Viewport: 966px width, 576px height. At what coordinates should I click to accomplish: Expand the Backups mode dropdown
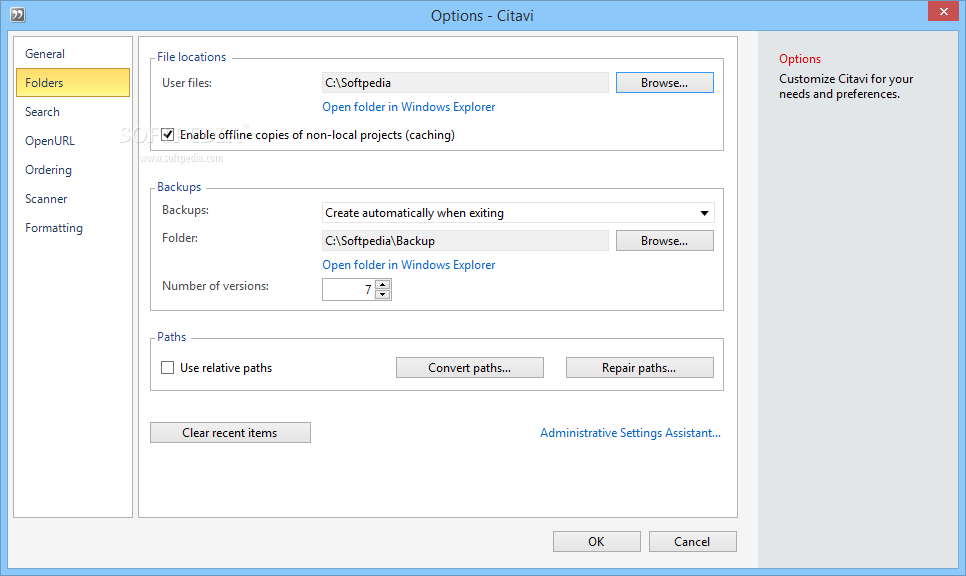coord(704,213)
